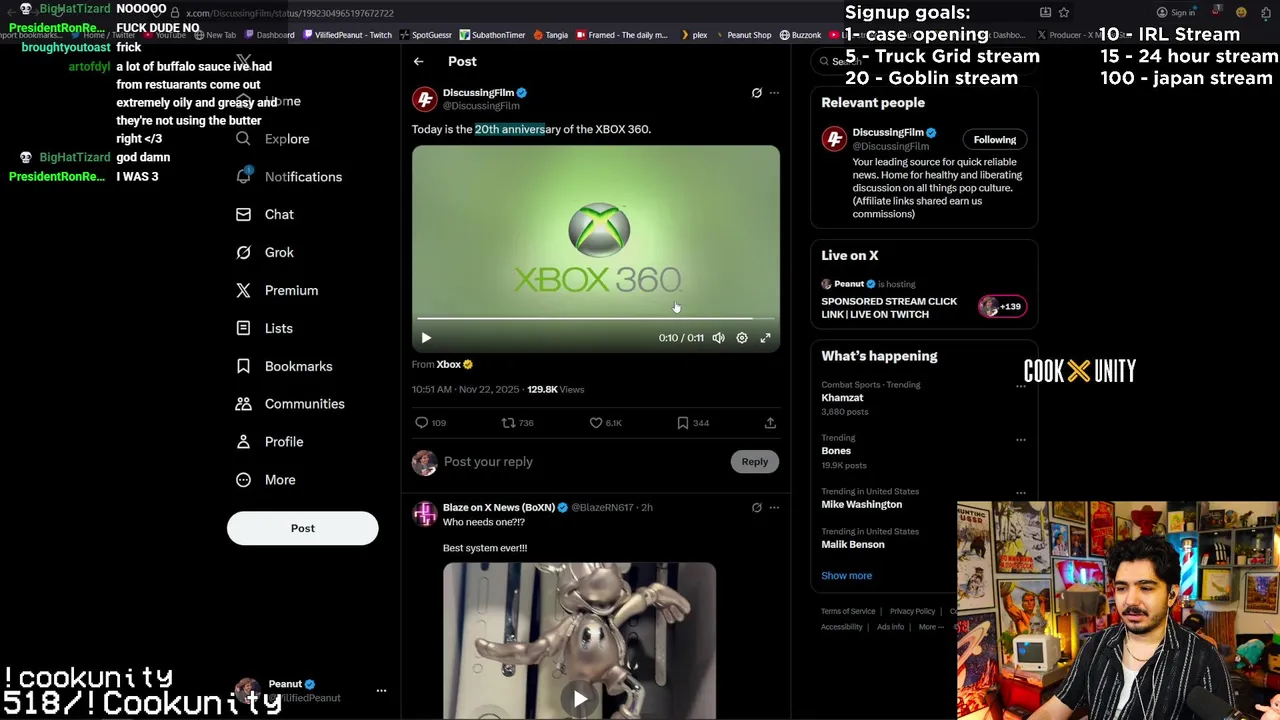This screenshot has height=720, width=1280.
Task: Open more options for Bones trend
Action: 1020,439
